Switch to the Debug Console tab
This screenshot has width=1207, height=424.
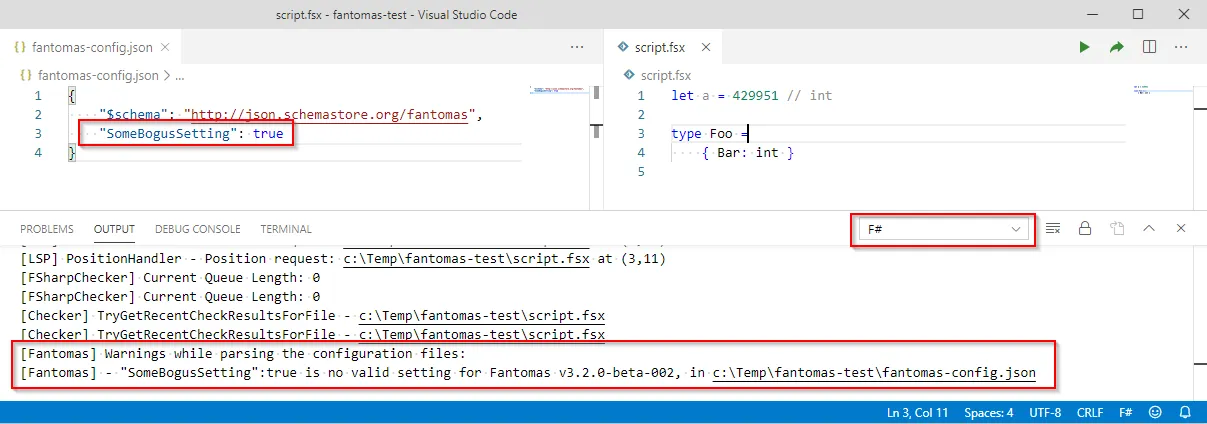(x=197, y=229)
